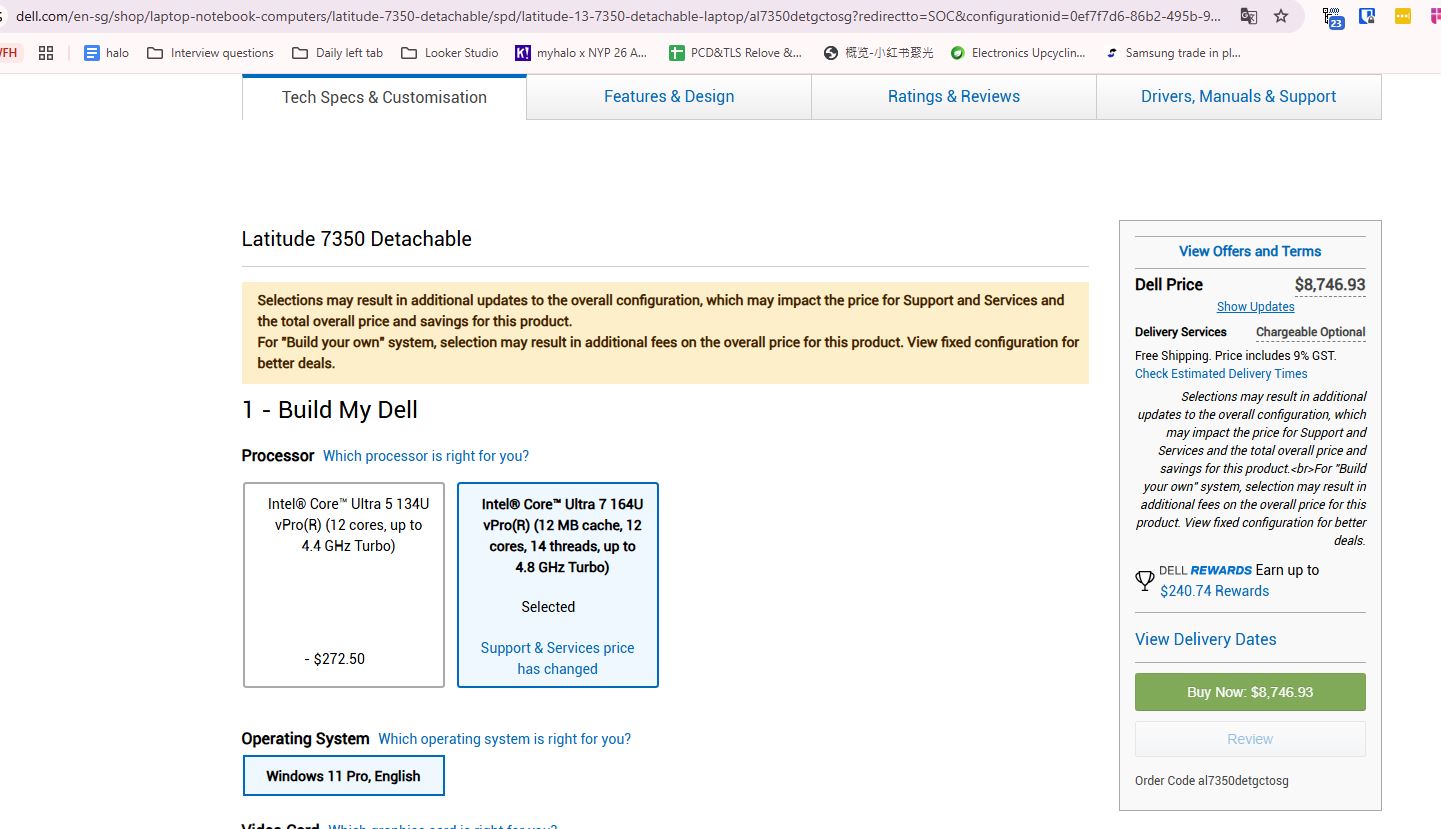Image resolution: width=1441 pixels, height=829 pixels.
Task: Click the browser address bar URL
Action: [600, 16]
